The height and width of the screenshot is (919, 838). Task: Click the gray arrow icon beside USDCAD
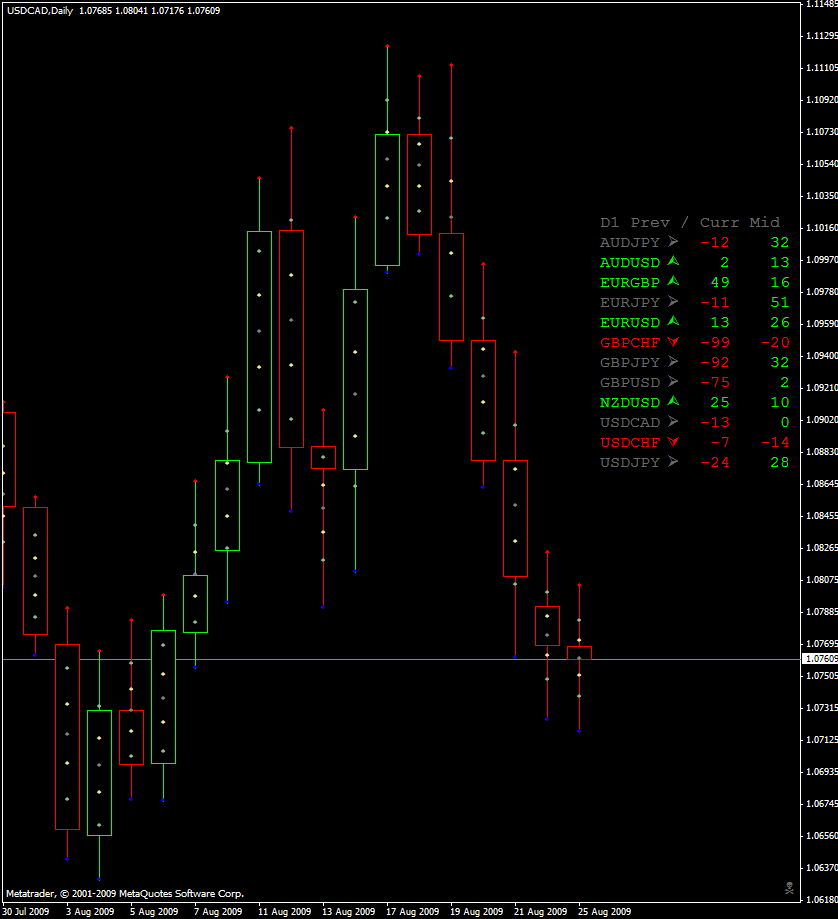[x=673, y=421]
